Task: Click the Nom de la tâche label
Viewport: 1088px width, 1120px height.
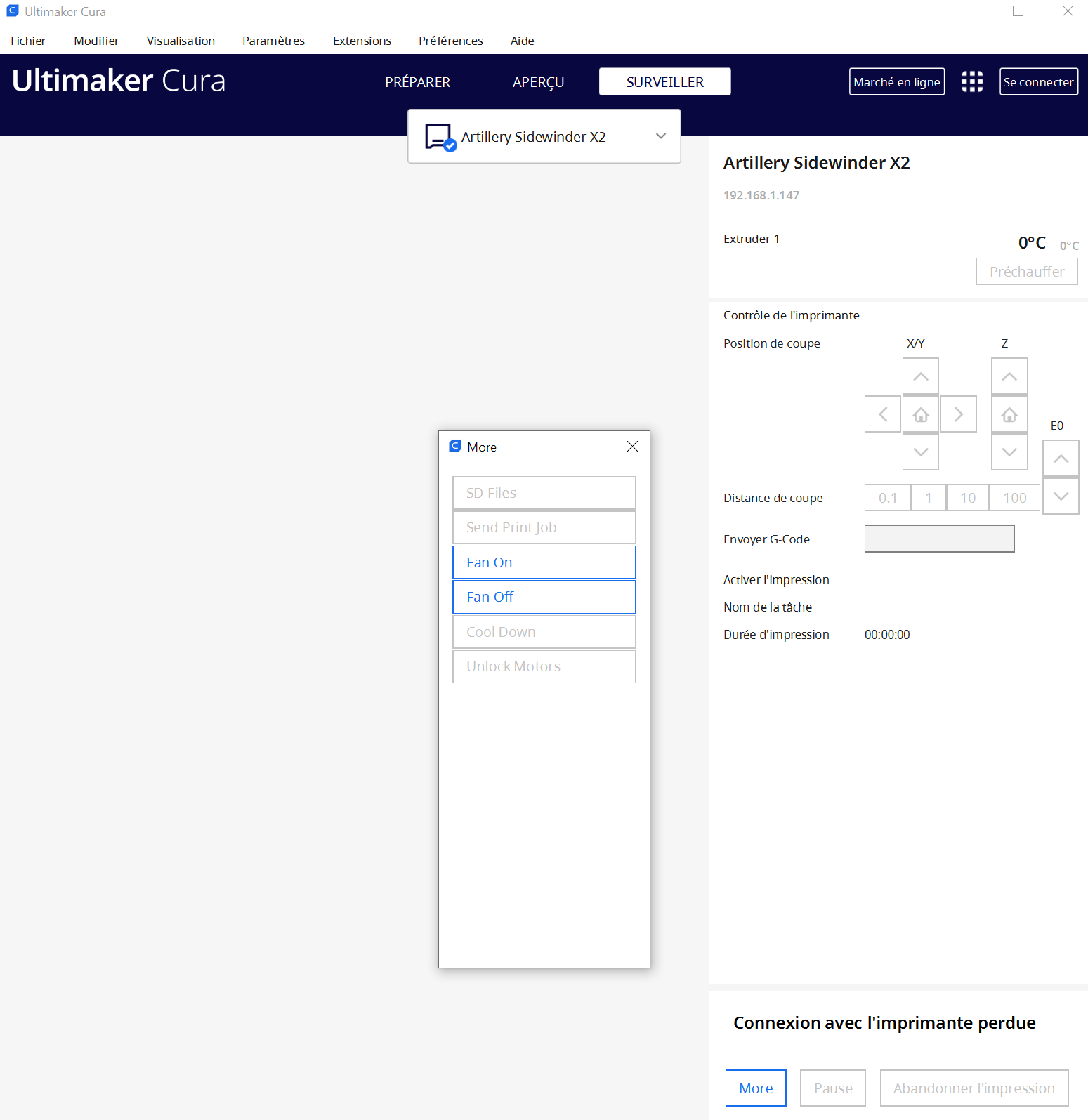Action: [768, 607]
